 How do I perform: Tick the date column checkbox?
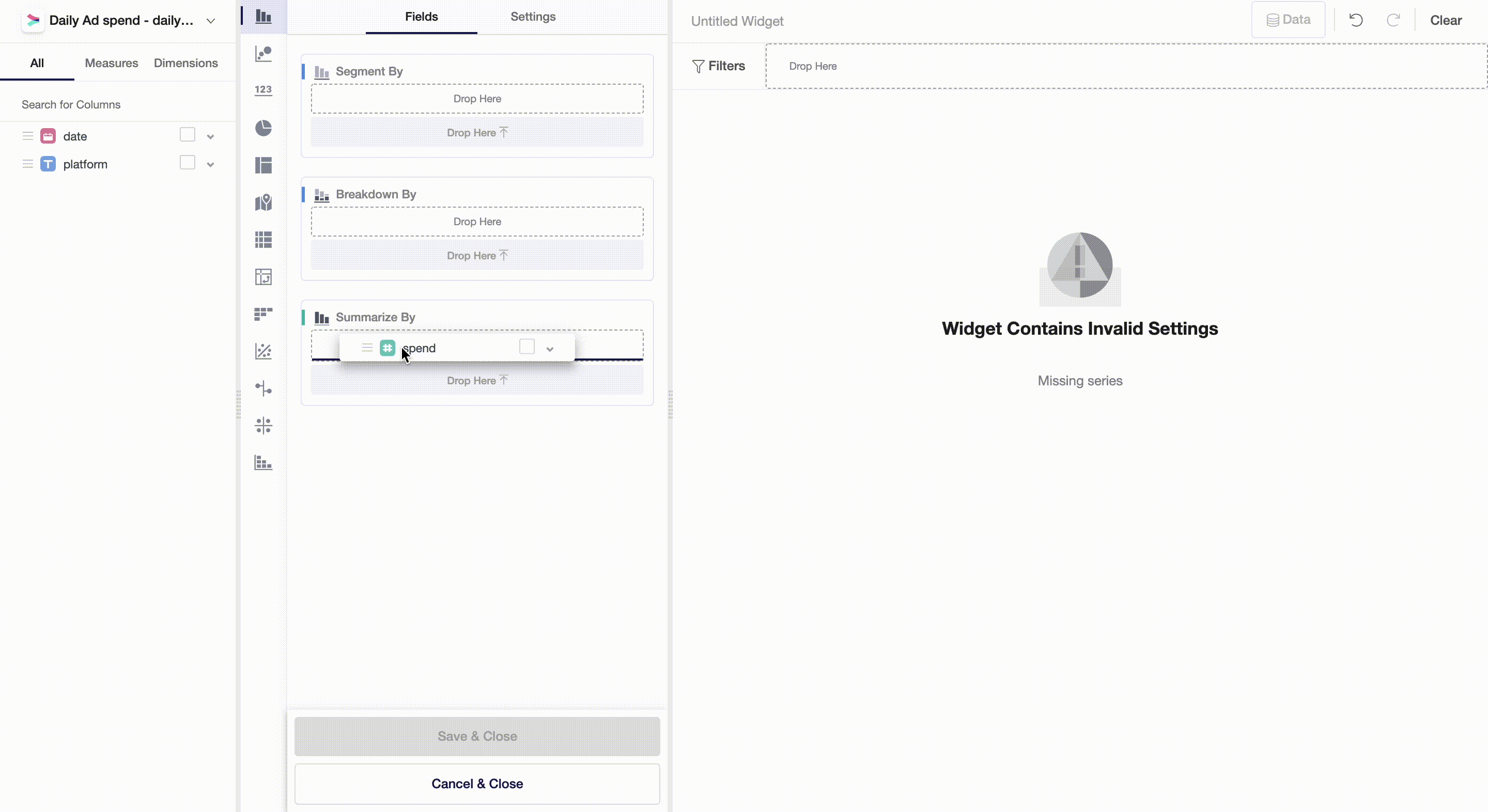187,135
